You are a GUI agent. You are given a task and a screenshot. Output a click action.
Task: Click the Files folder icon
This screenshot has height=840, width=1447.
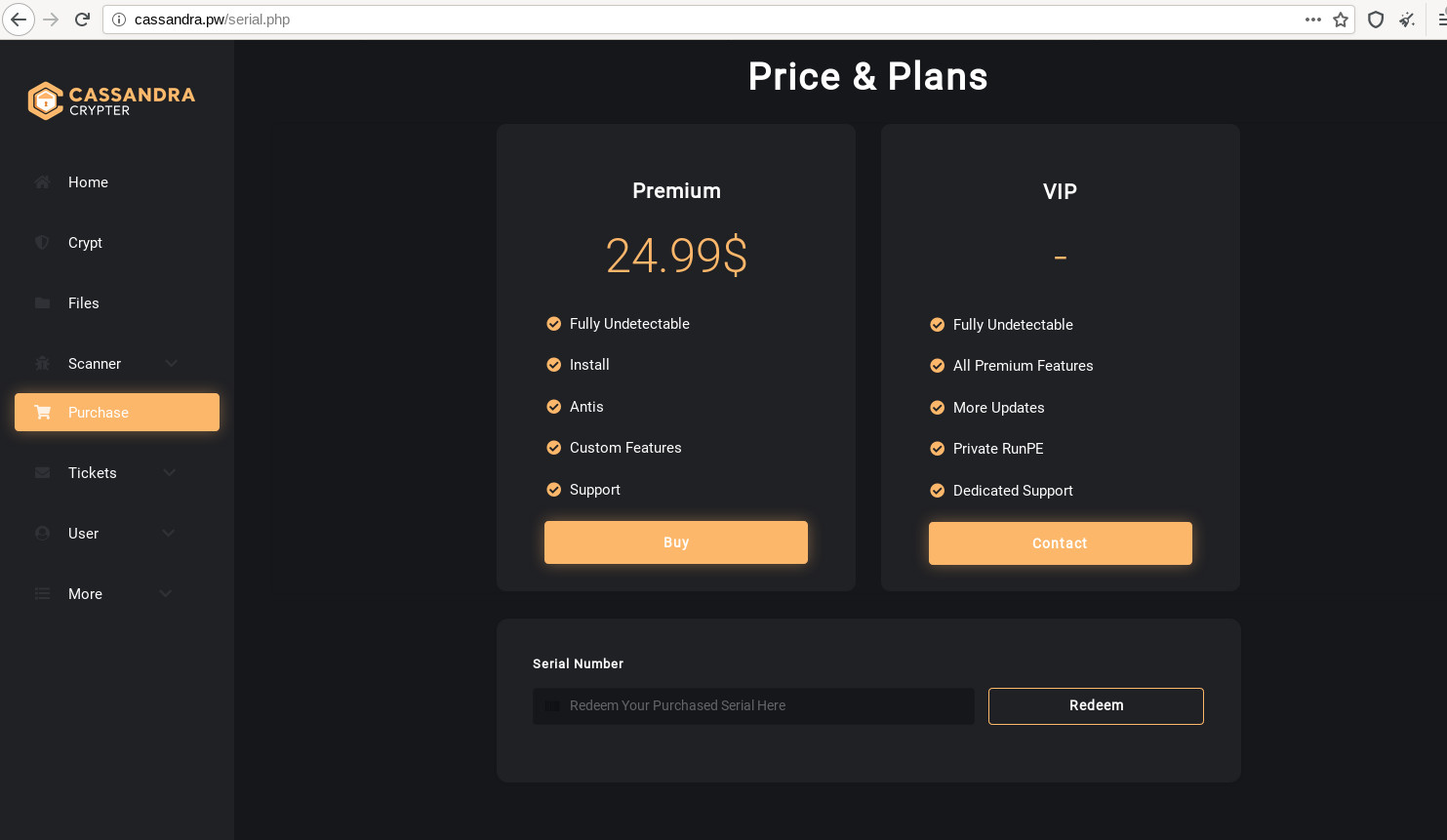pyautogui.click(x=42, y=302)
